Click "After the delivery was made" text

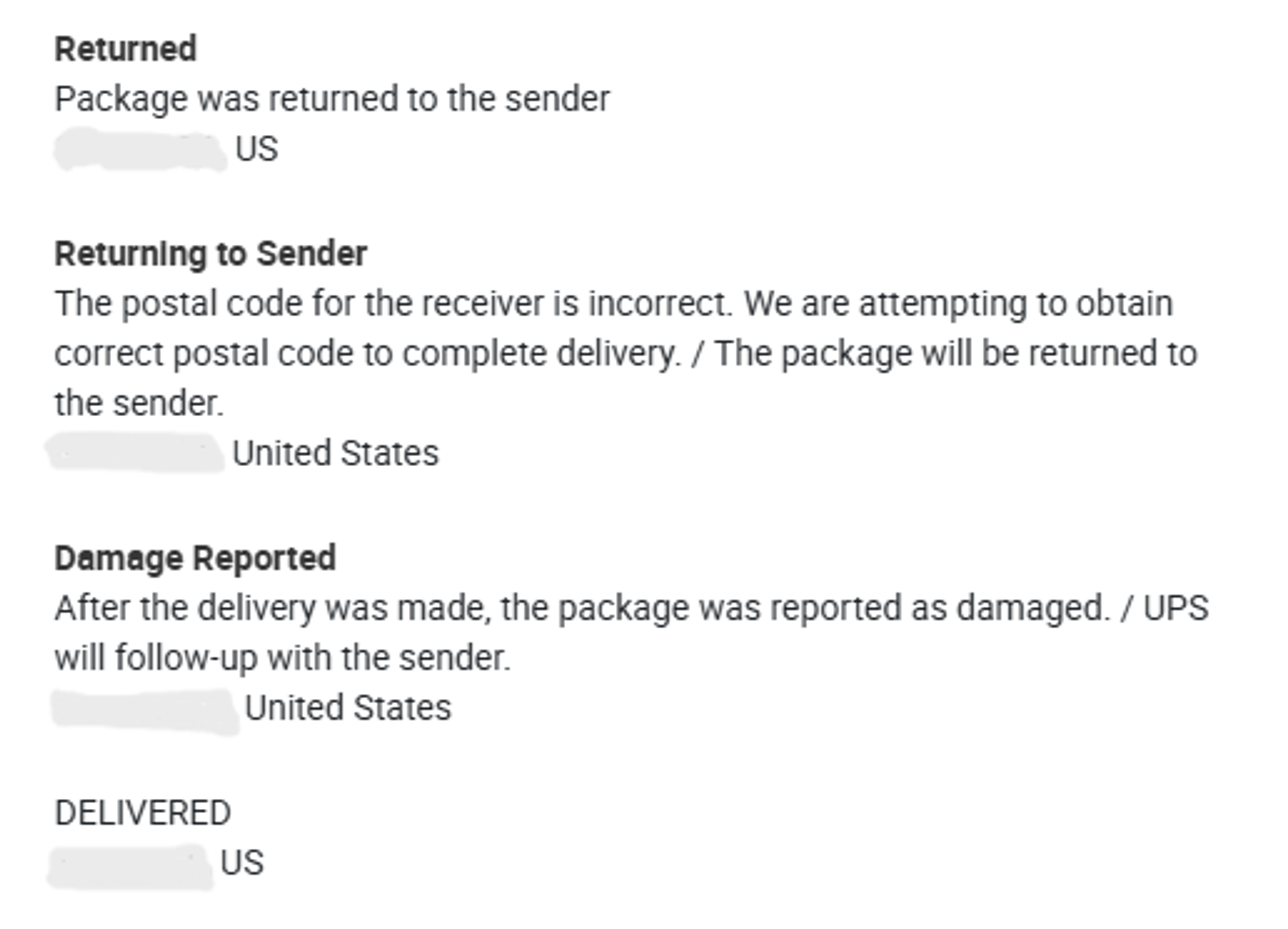click(272, 608)
